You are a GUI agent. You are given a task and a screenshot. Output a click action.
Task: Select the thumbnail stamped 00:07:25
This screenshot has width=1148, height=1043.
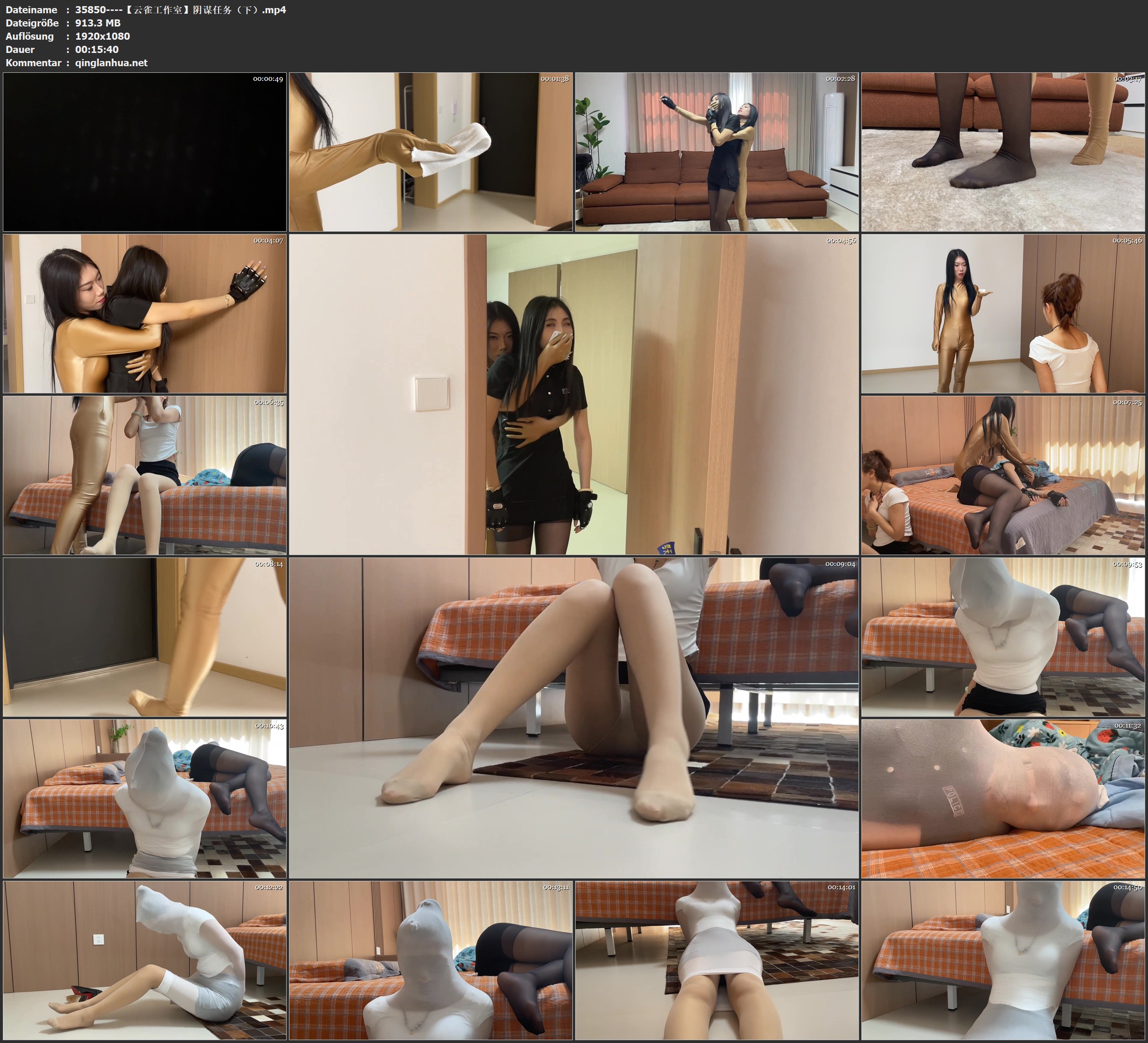[x=1002, y=475]
